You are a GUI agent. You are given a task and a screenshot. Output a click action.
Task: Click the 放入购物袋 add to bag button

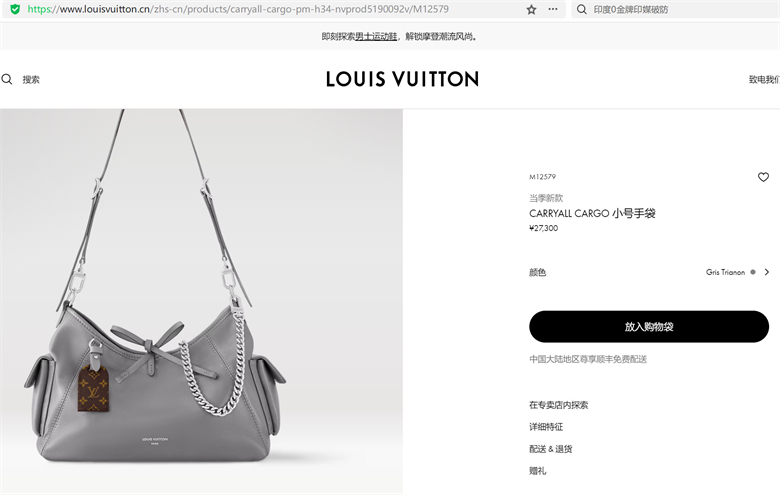649,326
